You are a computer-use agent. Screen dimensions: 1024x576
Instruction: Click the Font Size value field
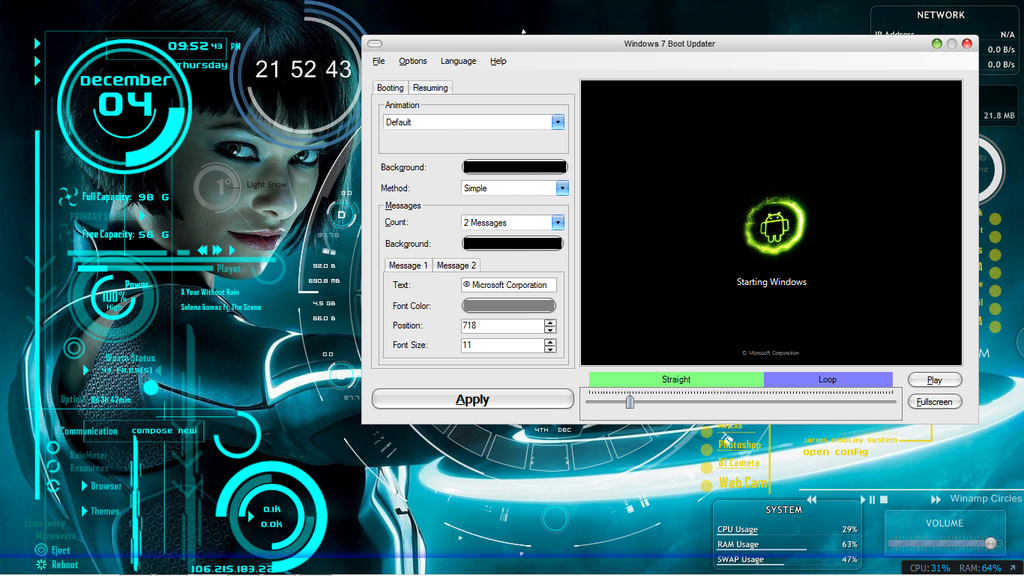point(502,345)
